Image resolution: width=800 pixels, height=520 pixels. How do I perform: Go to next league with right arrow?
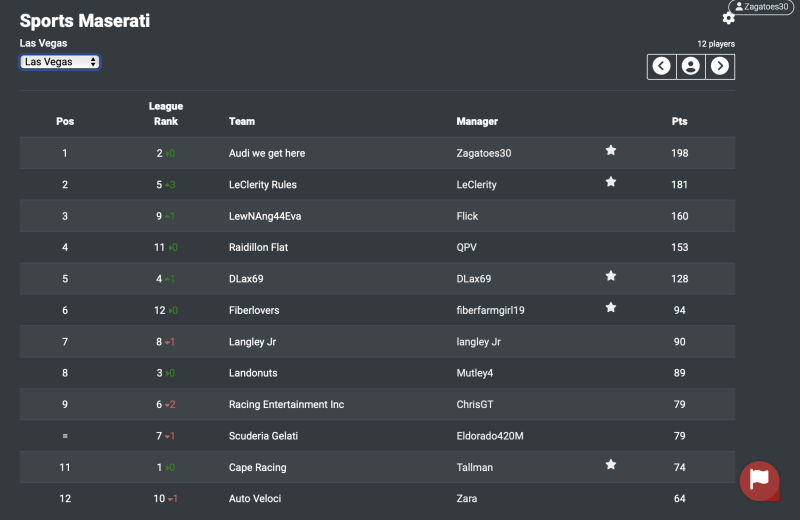click(720, 66)
